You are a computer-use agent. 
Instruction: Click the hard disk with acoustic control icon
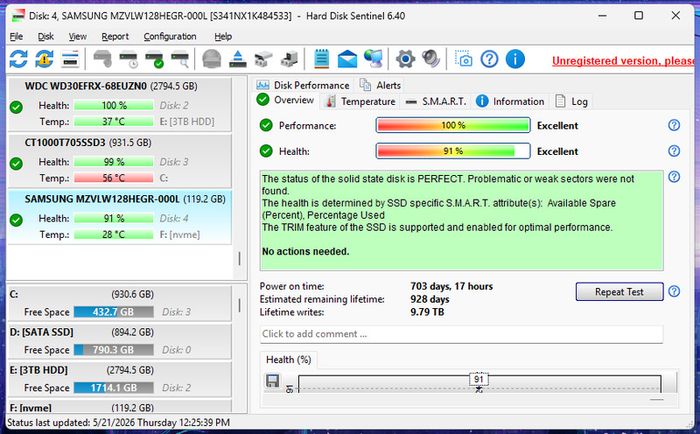(x=103, y=59)
